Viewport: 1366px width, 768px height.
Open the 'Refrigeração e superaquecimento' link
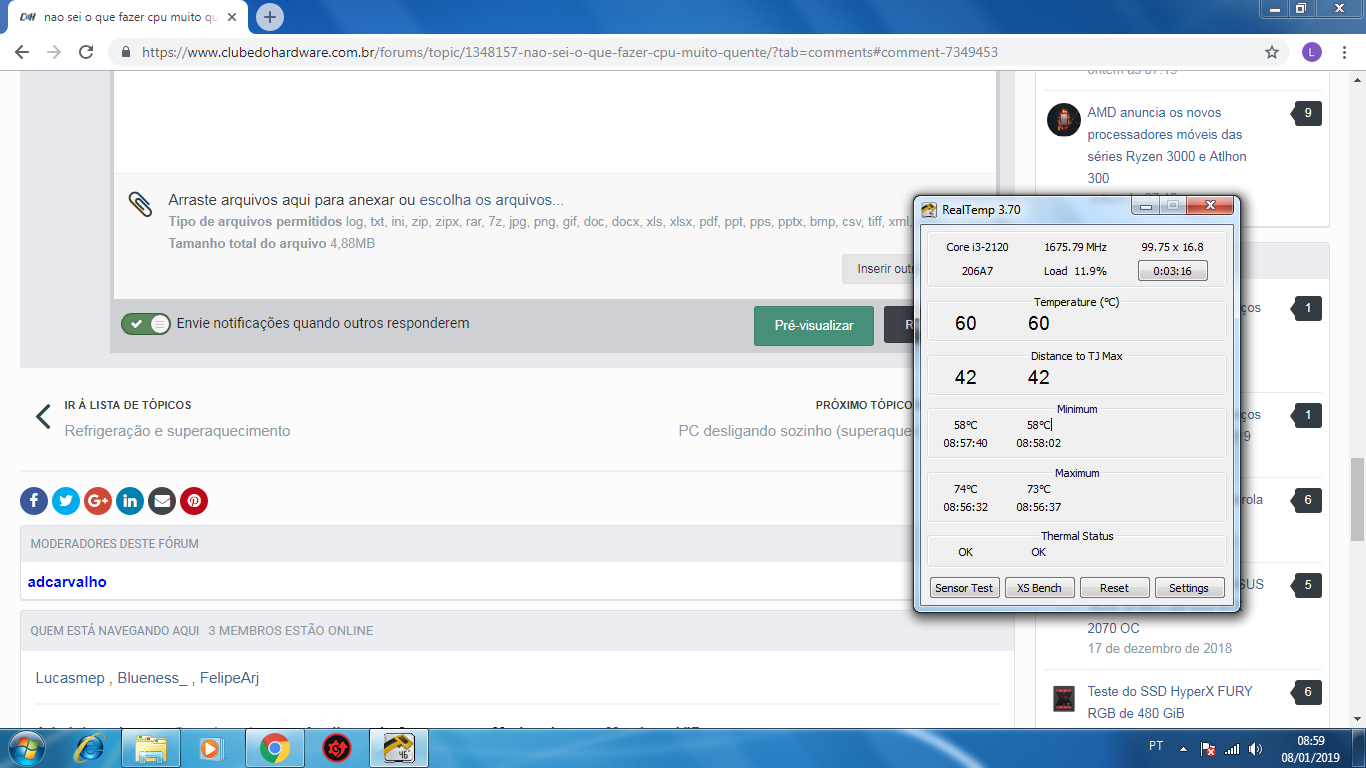click(x=177, y=431)
